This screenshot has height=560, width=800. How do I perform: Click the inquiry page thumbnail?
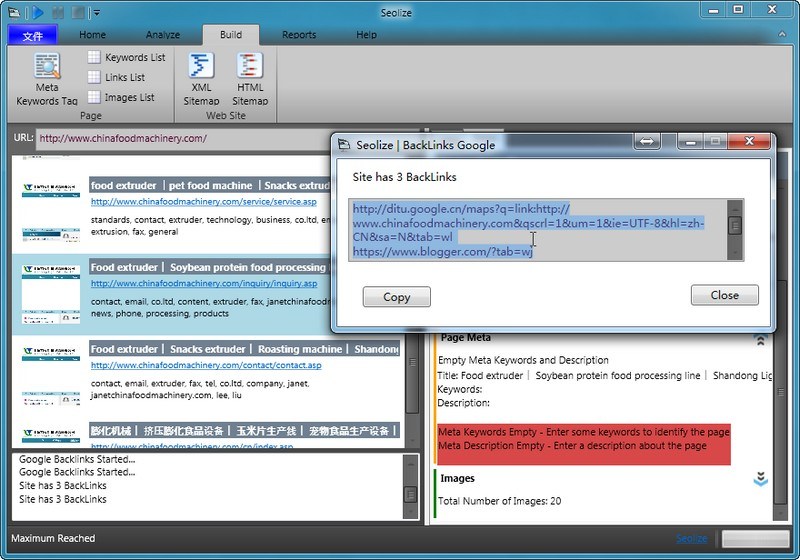click(x=51, y=294)
